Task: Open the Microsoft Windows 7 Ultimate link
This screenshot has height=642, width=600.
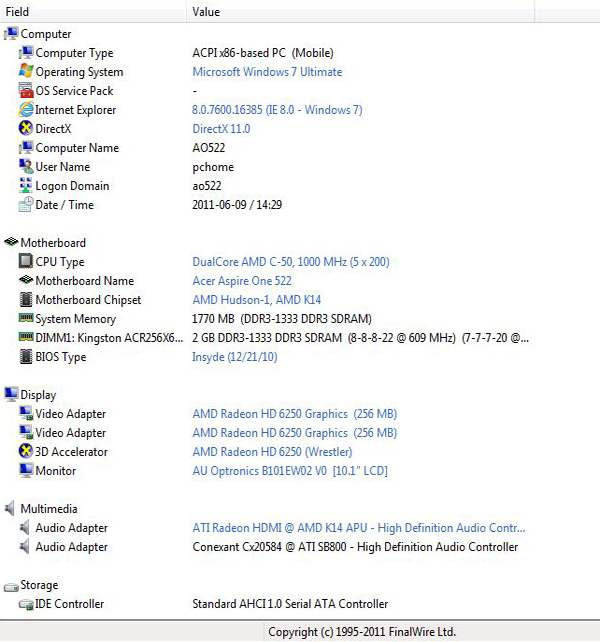Action: click(x=267, y=72)
